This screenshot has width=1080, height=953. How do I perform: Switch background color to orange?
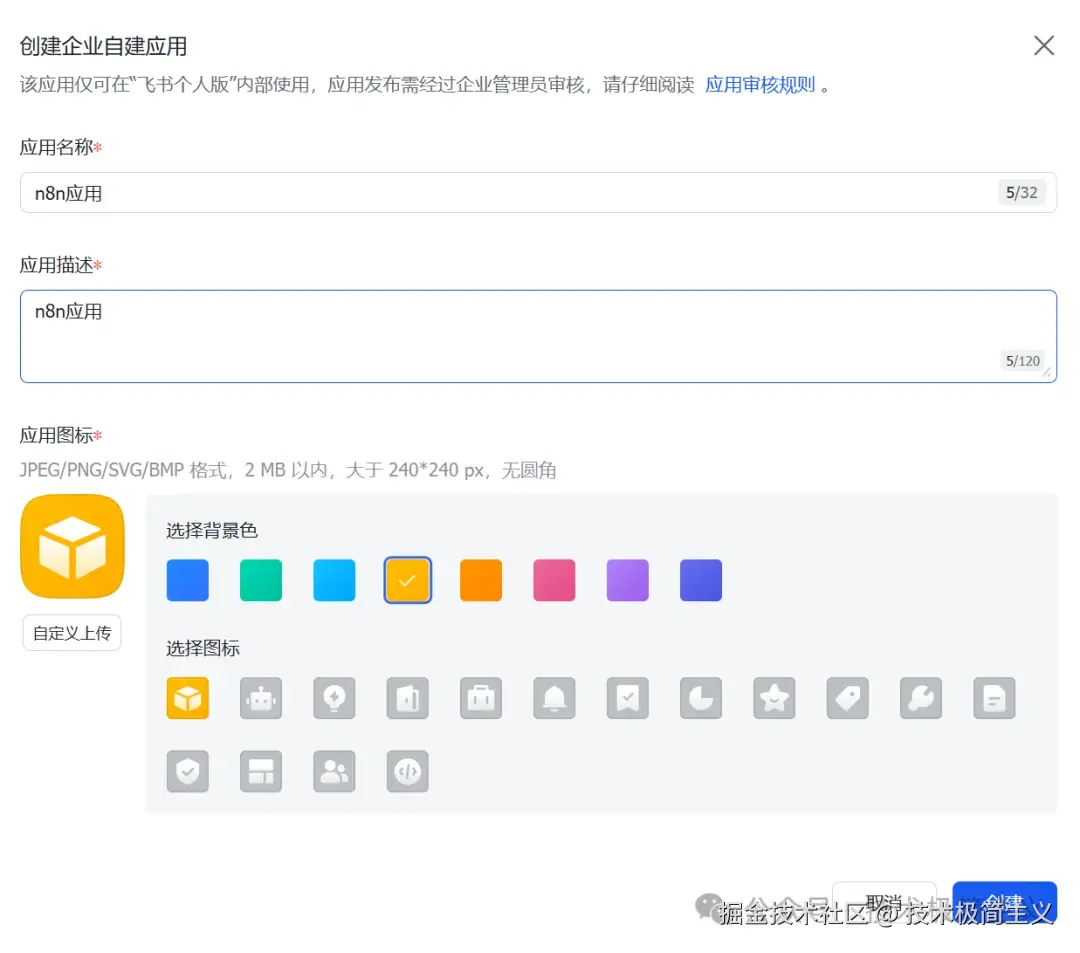pyautogui.click(x=480, y=580)
